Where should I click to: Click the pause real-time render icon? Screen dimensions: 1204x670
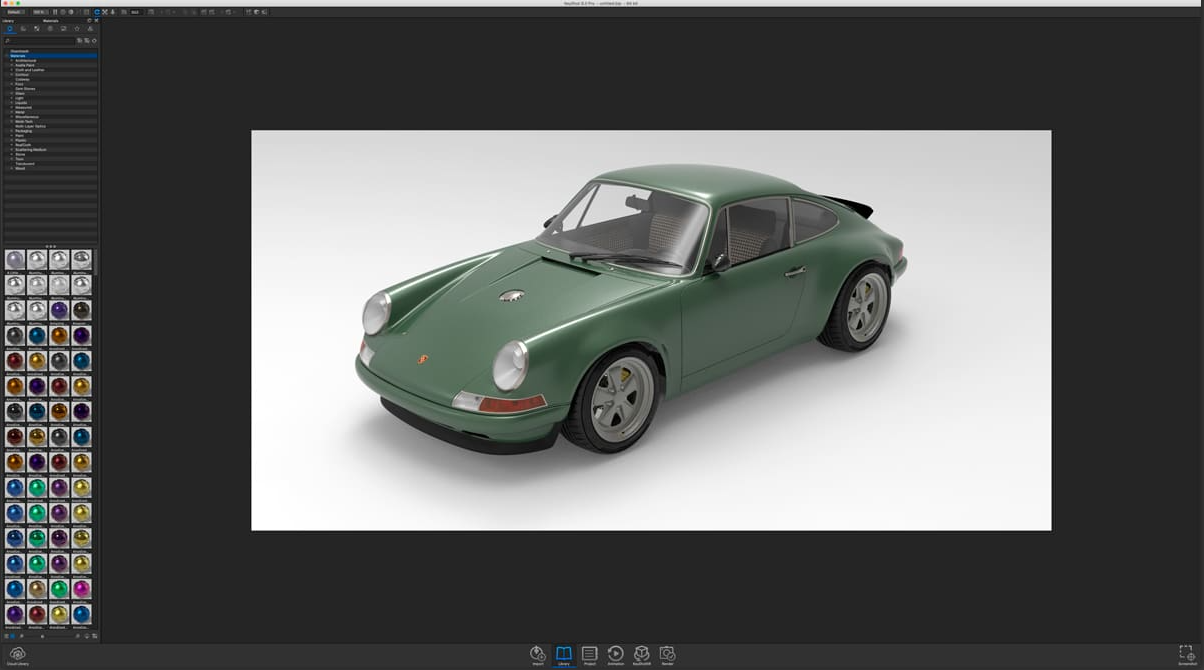[55, 12]
